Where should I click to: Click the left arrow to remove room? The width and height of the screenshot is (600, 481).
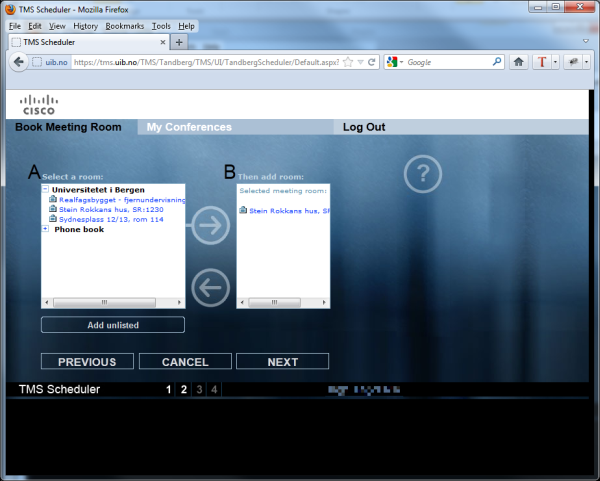tap(210, 289)
